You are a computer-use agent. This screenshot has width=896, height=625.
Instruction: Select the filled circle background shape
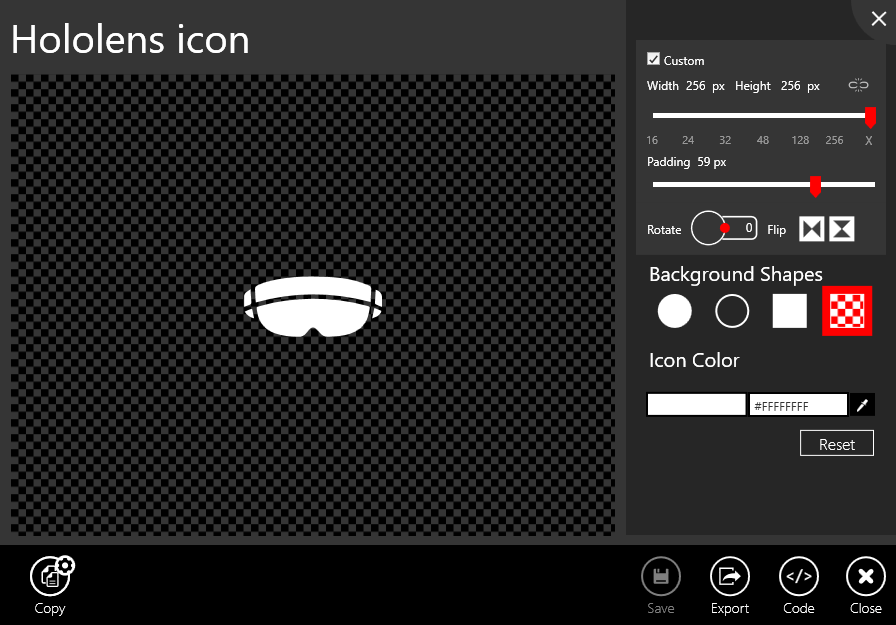pos(674,311)
